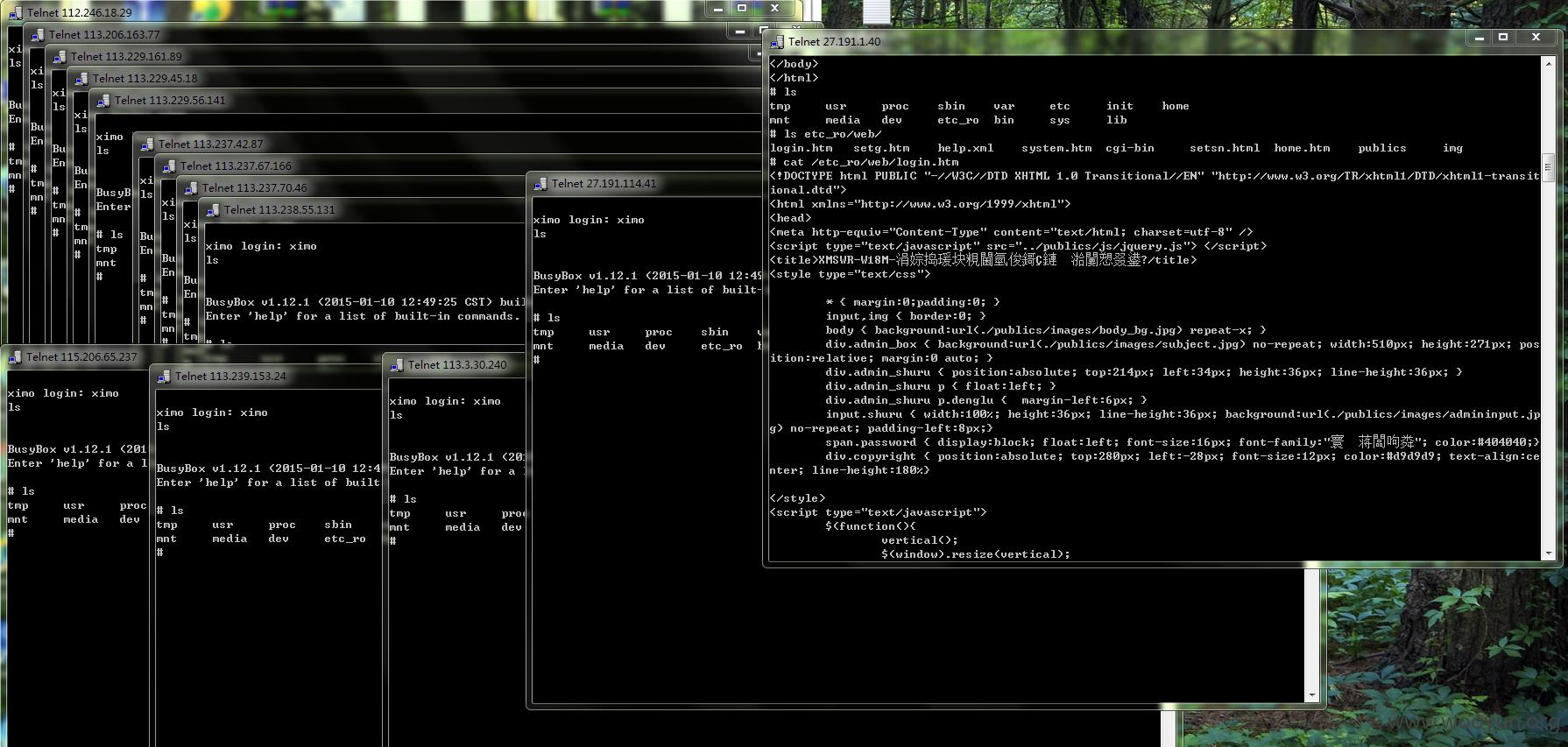Click the Telnet 113.229.45.18 window icon
This screenshot has height=747, width=1568.
click(81, 78)
